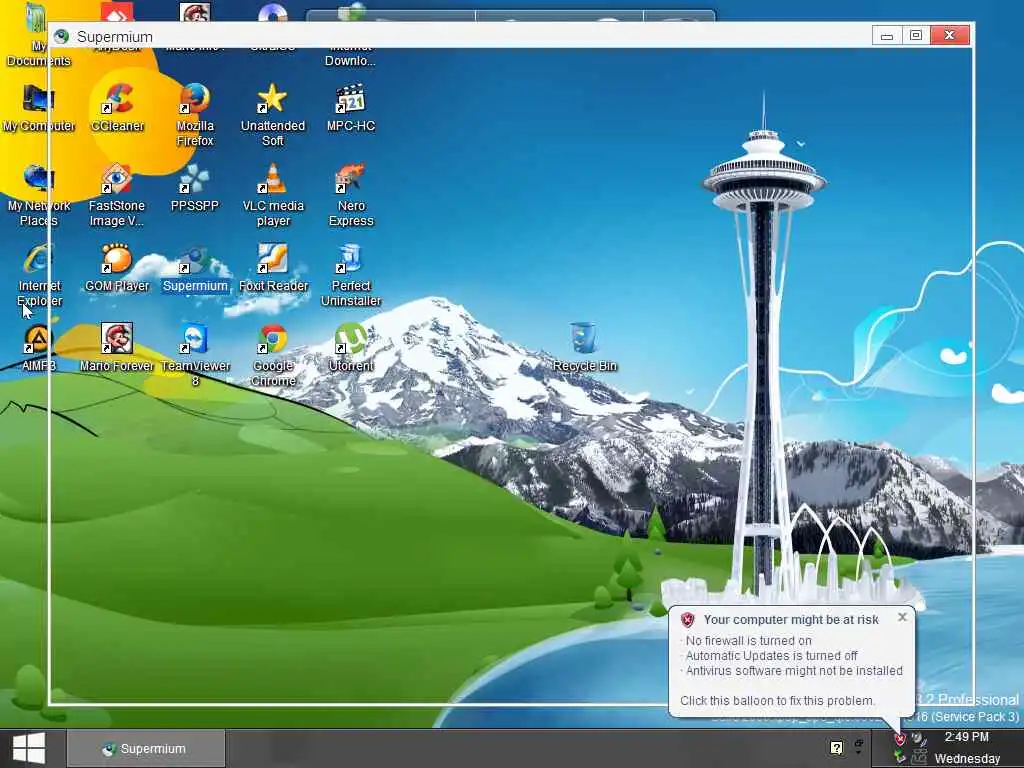Click 'Antivirus software might not be installed' line
This screenshot has width=1024, height=768.
[x=794, y=671]
